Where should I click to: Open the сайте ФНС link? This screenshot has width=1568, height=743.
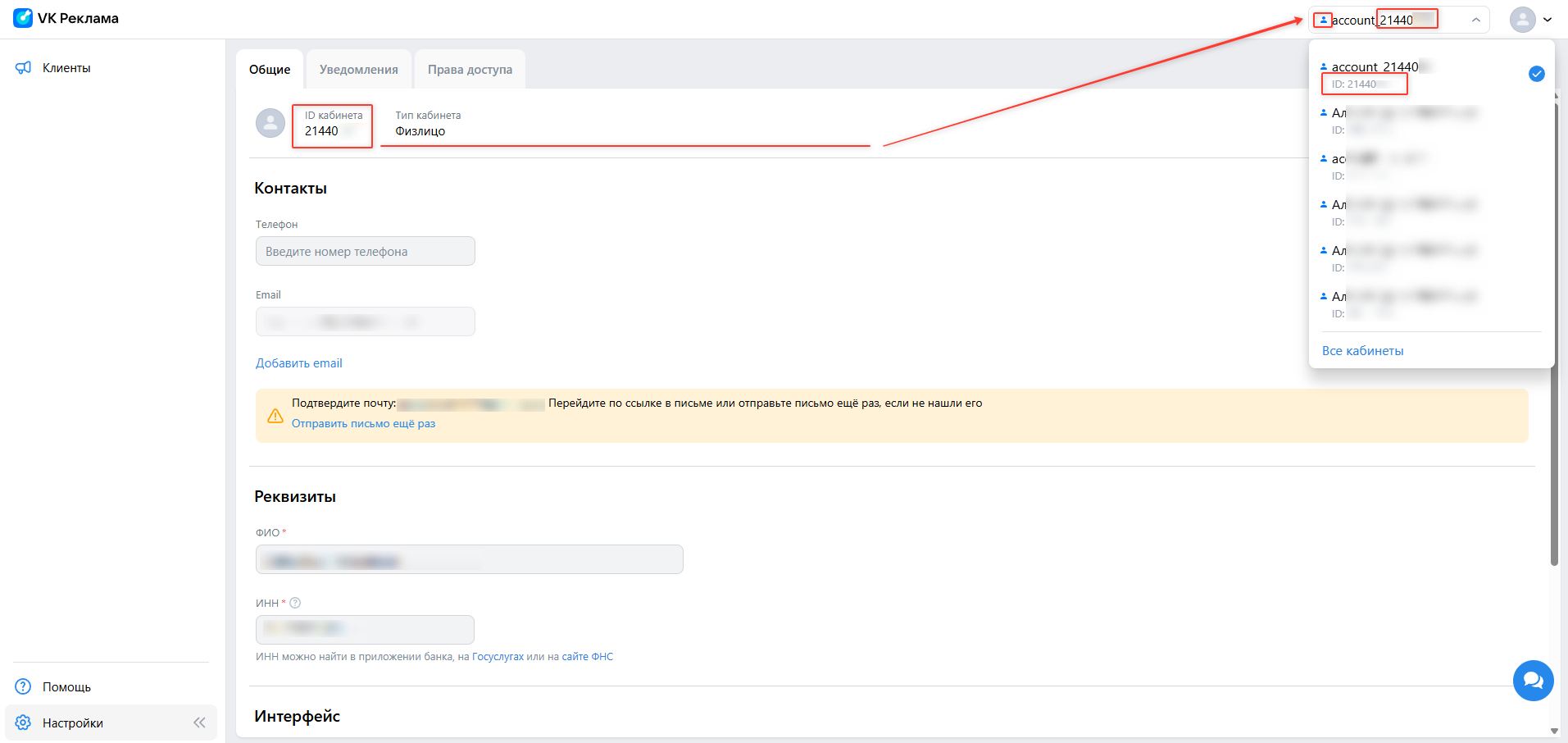click(588, 657)
